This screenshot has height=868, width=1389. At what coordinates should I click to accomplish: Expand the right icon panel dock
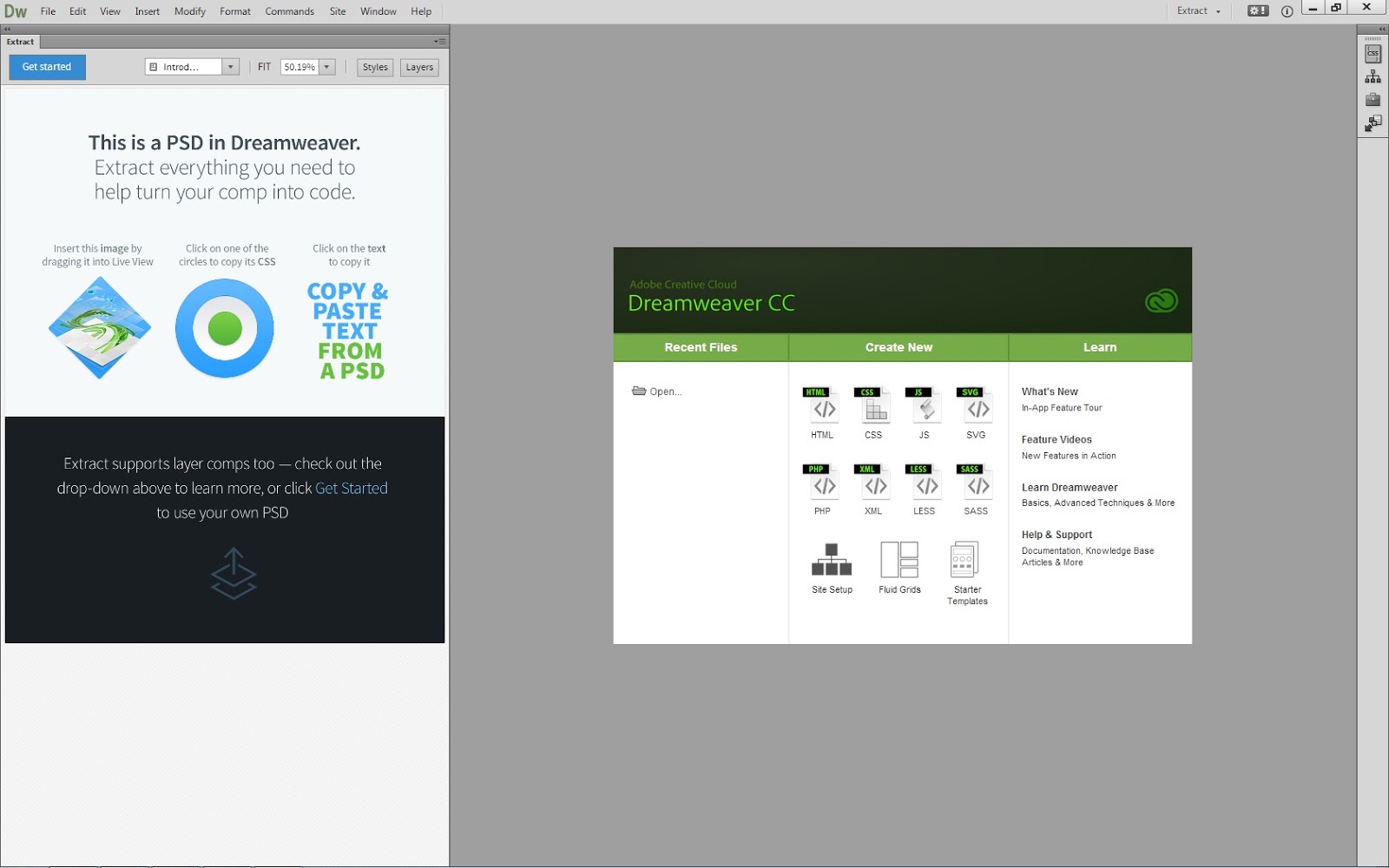point(1382,30)
